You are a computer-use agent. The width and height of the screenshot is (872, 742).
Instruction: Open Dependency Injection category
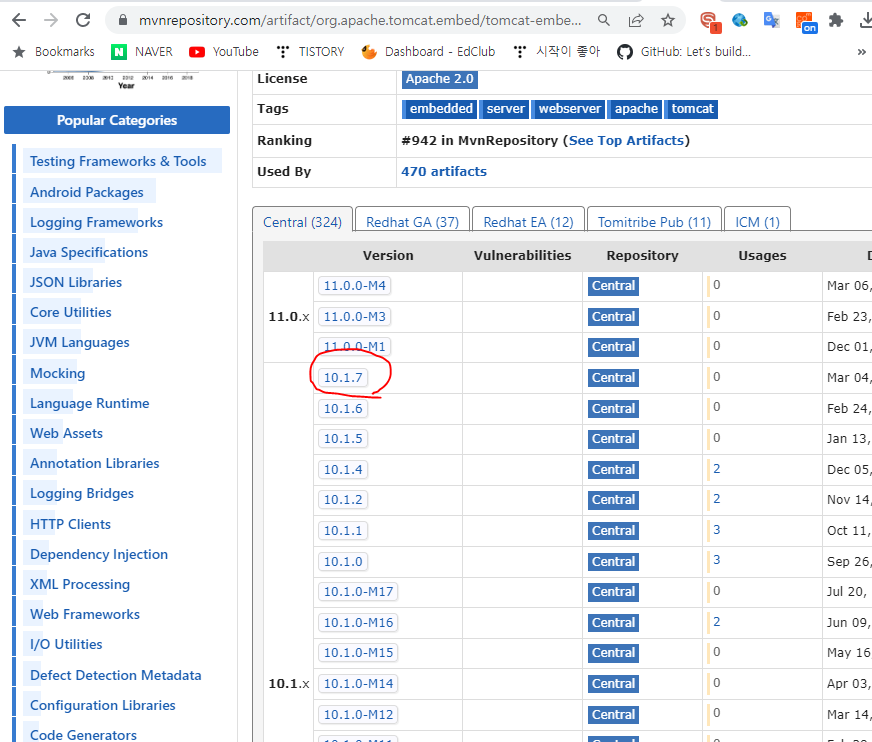pos(98,555)
